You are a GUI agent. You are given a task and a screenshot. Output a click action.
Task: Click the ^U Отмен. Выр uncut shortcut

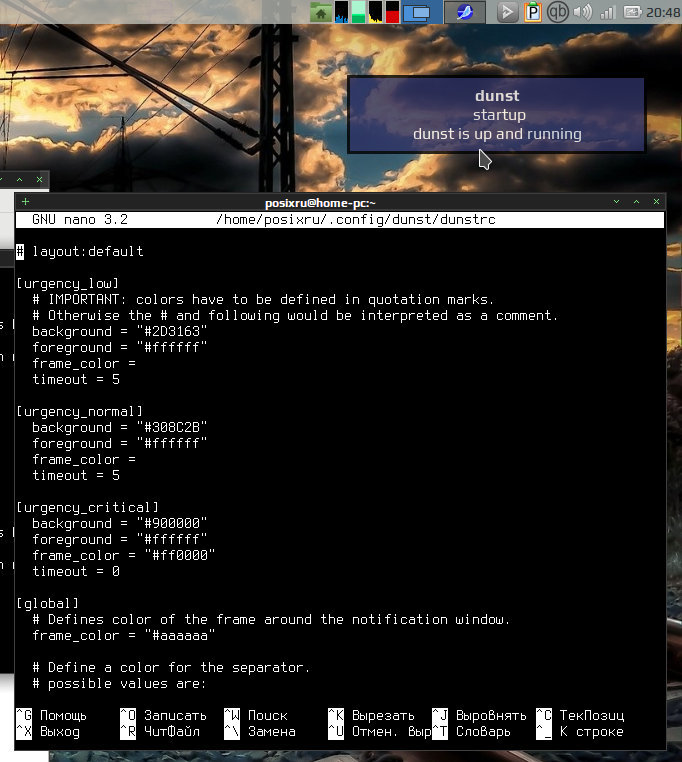click(380, 732)
